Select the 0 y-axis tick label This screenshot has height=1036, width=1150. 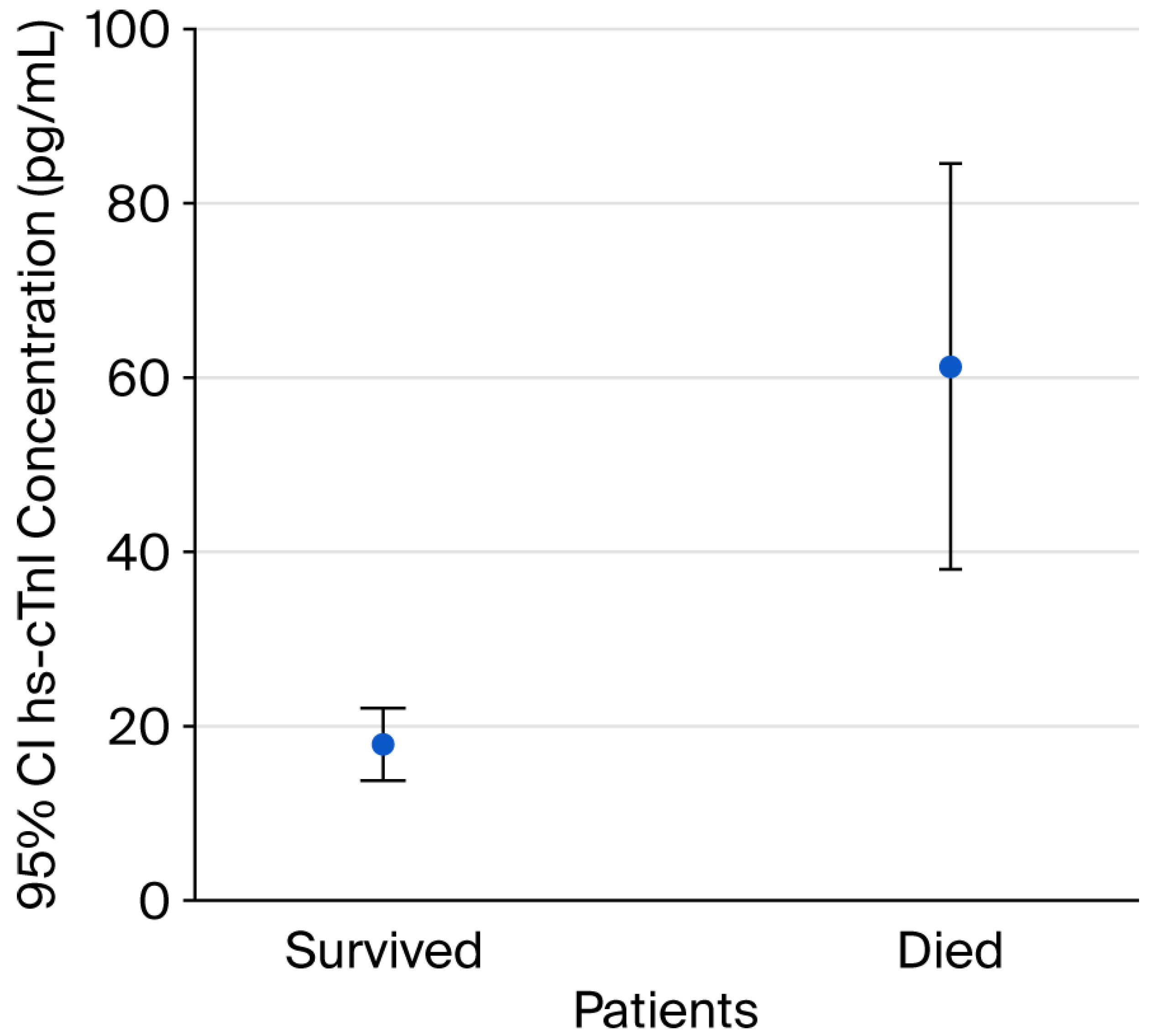(154, 902)
